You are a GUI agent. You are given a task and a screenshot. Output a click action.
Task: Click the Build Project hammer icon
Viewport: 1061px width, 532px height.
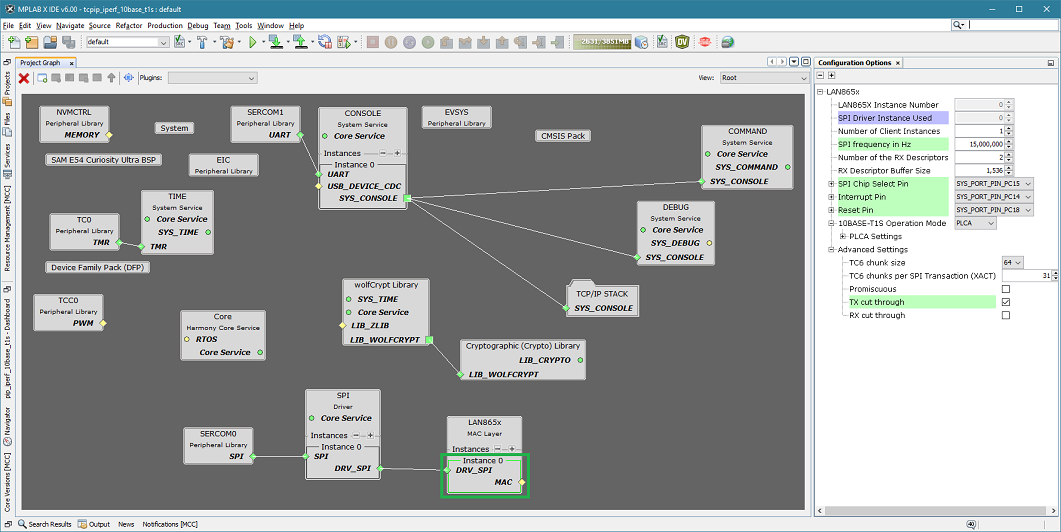coord(202,42)
